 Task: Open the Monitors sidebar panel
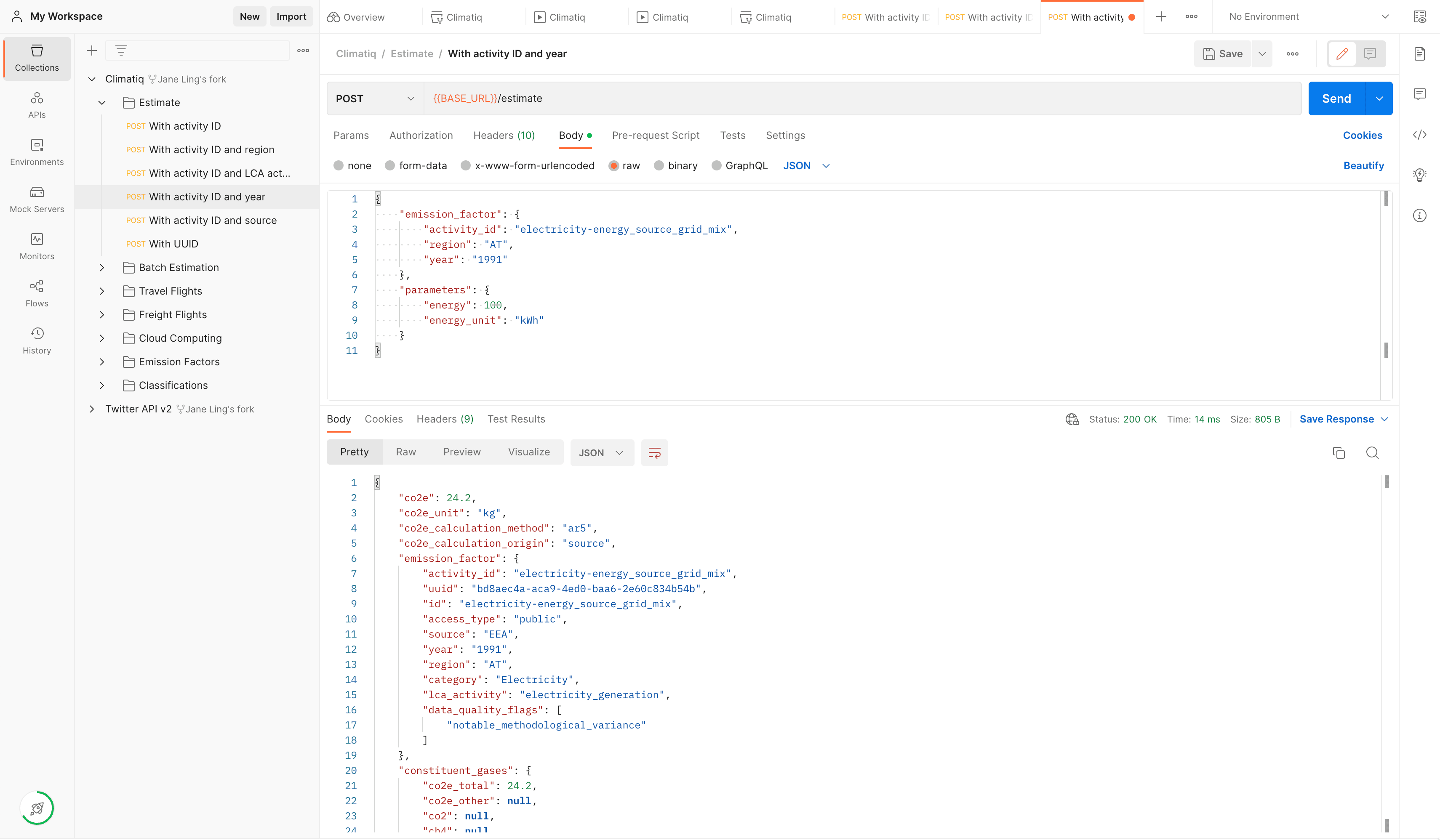coord(37,246)
